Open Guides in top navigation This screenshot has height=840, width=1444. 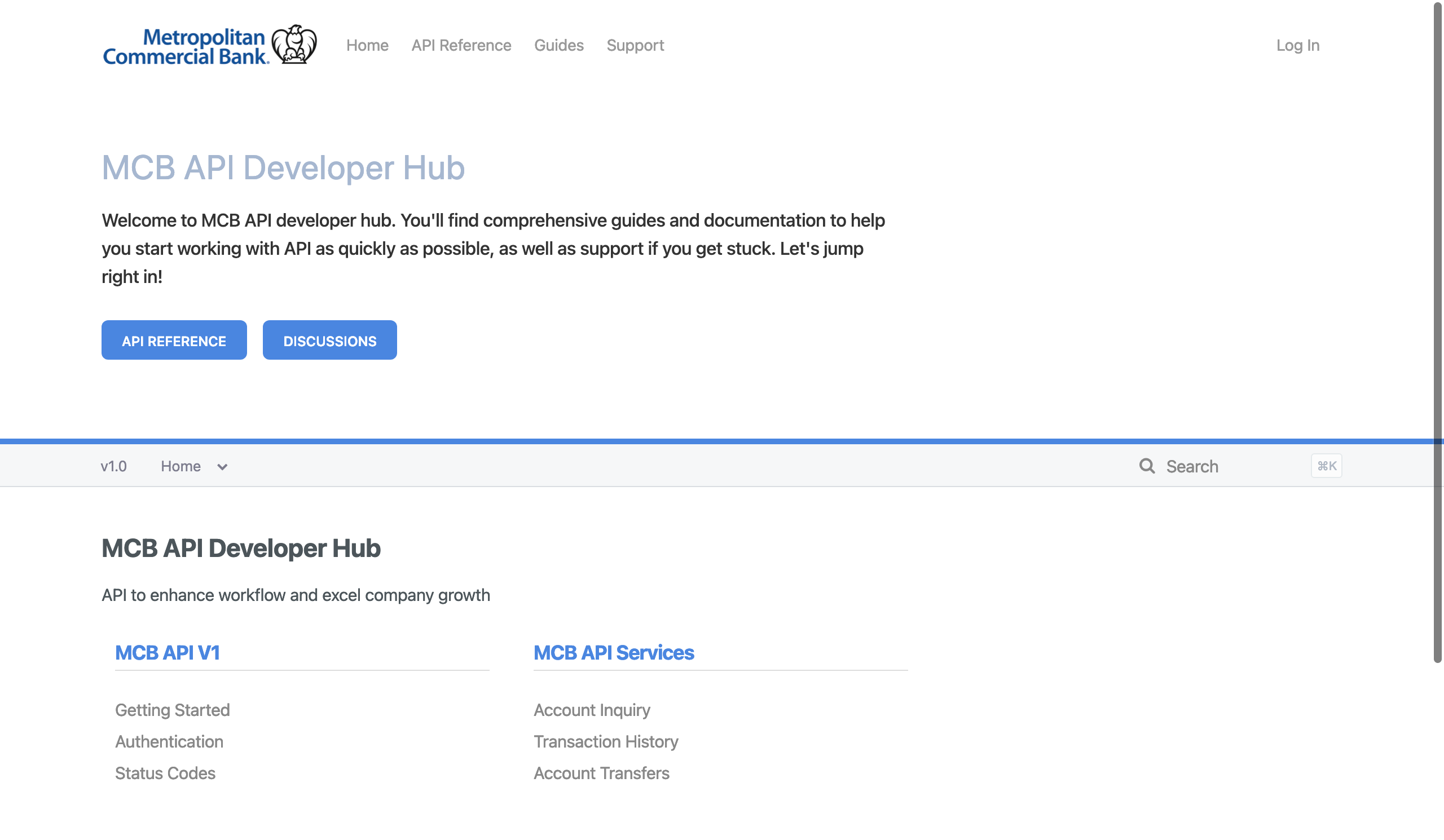point(558,45)
